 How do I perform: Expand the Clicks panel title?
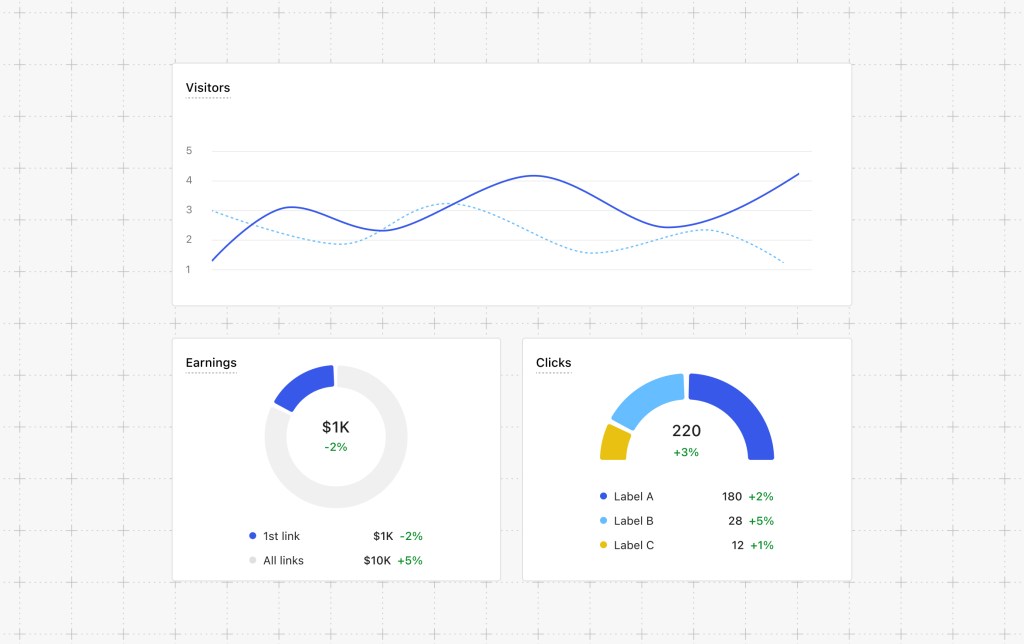pos(554,363)
